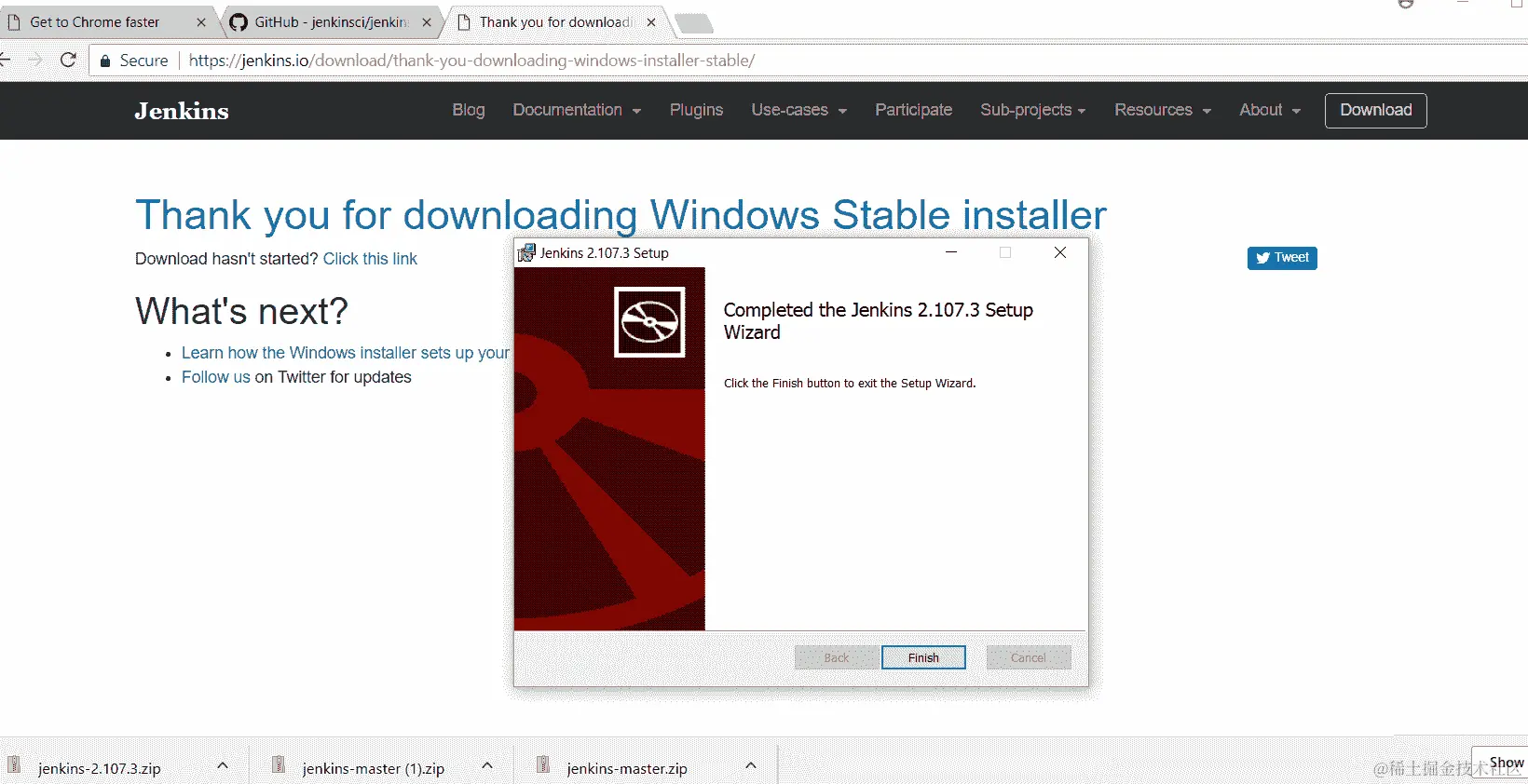The width and height of the screenshot is (1528, 784).
Task: Click the Chrome user profile icon
Action: tap(1406, 4)
